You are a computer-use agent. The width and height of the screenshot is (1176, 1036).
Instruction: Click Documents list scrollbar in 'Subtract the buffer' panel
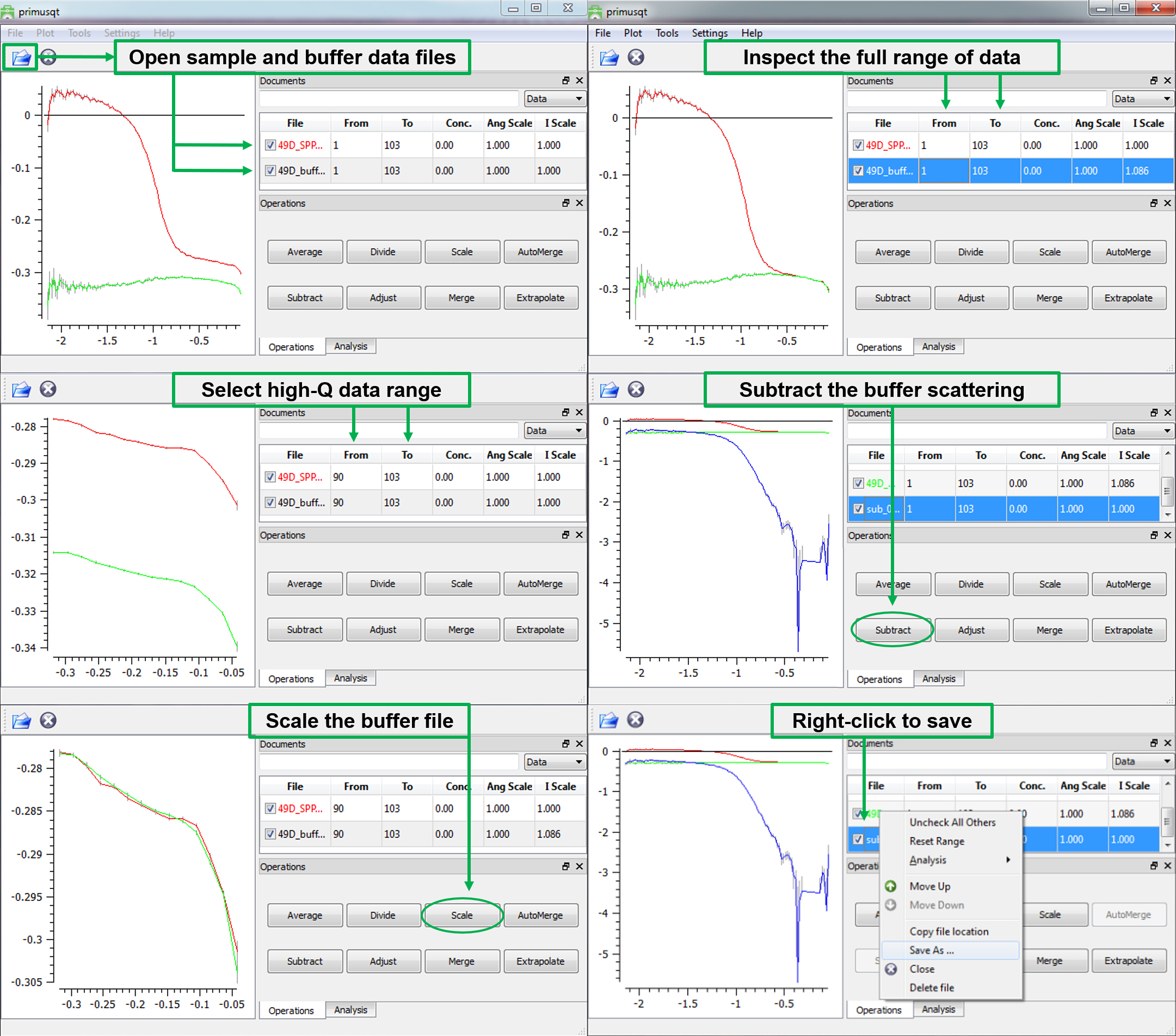(1167, 491)
